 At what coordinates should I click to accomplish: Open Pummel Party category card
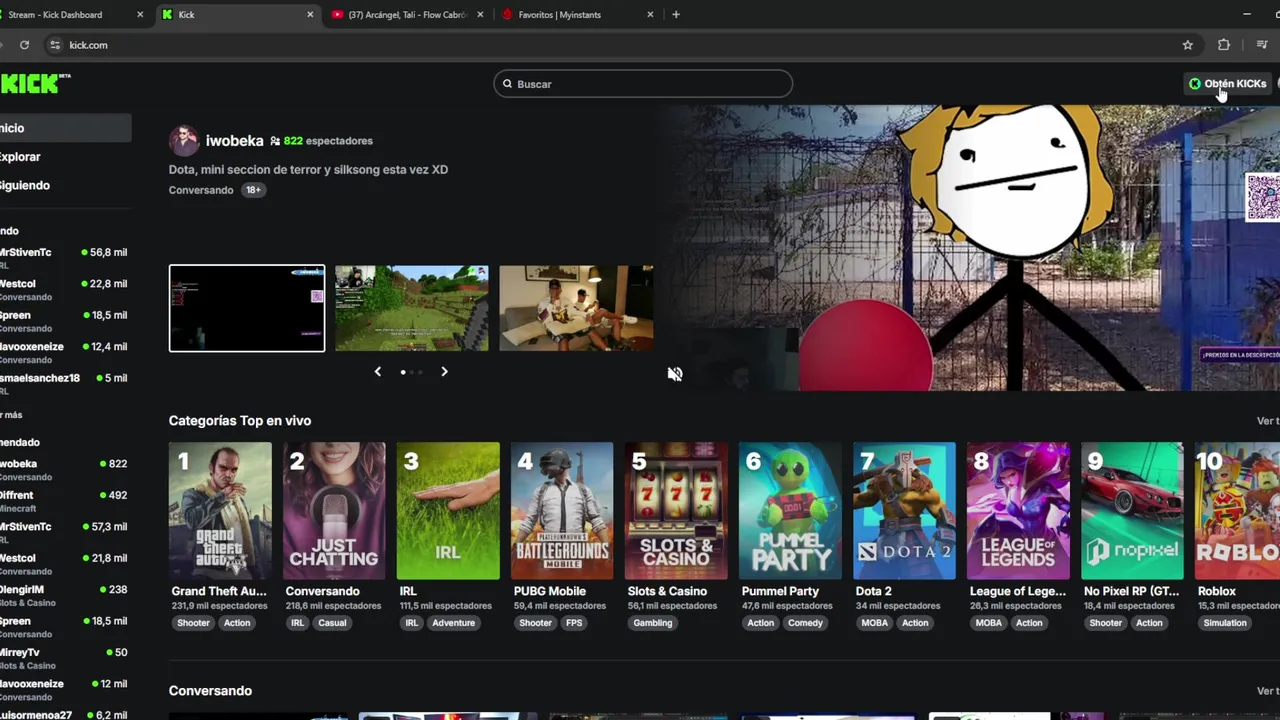(x=790, y=511)
